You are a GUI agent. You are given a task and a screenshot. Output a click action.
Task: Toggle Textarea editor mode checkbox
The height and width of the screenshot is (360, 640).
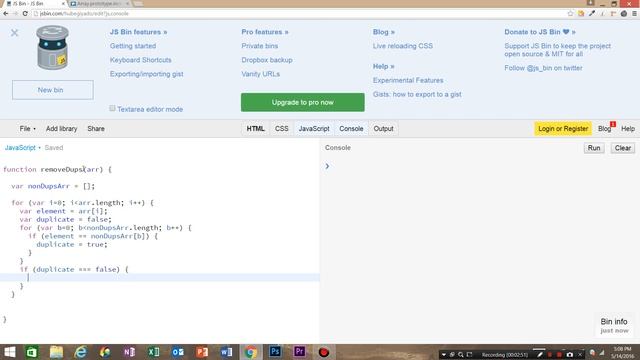coord(112,108)
